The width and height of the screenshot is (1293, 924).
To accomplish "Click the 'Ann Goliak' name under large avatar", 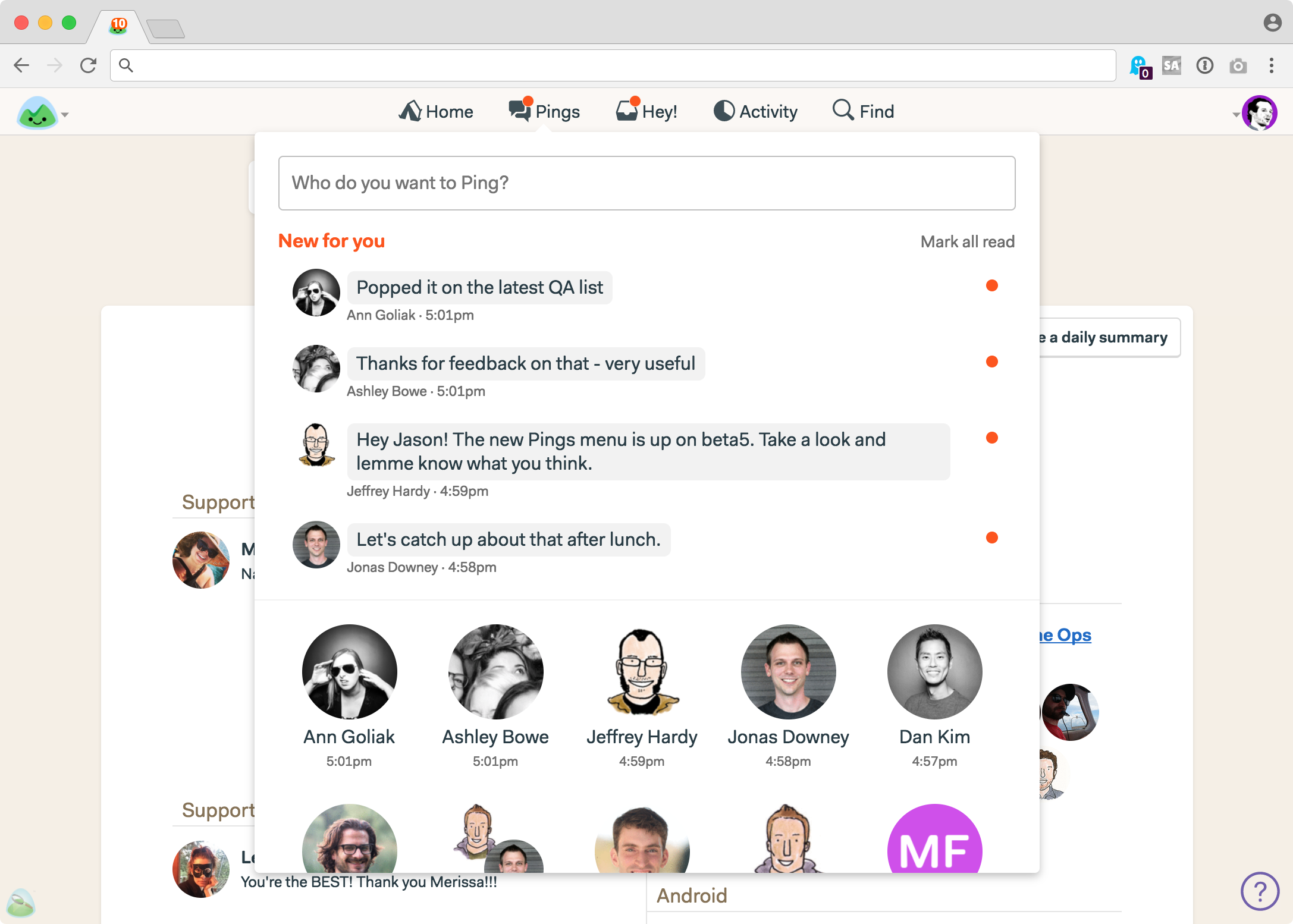I will tap(349, 737).
